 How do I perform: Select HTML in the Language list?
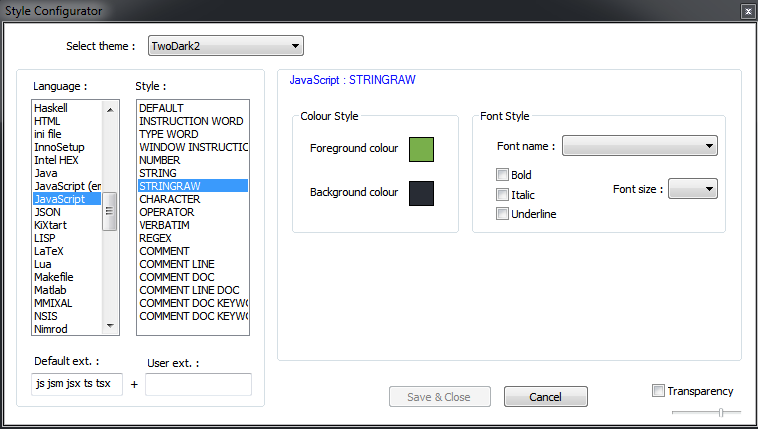coord(67,121)
